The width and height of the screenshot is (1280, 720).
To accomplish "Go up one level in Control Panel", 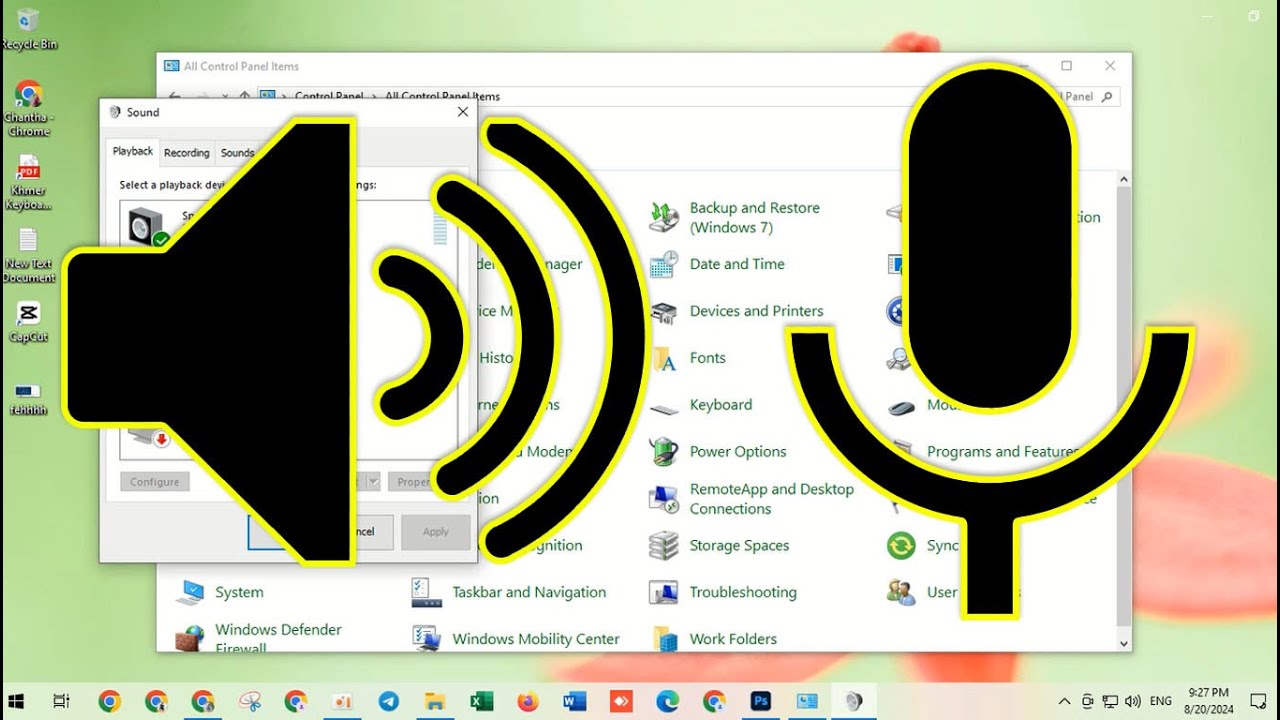I will [x=243, y=97].
